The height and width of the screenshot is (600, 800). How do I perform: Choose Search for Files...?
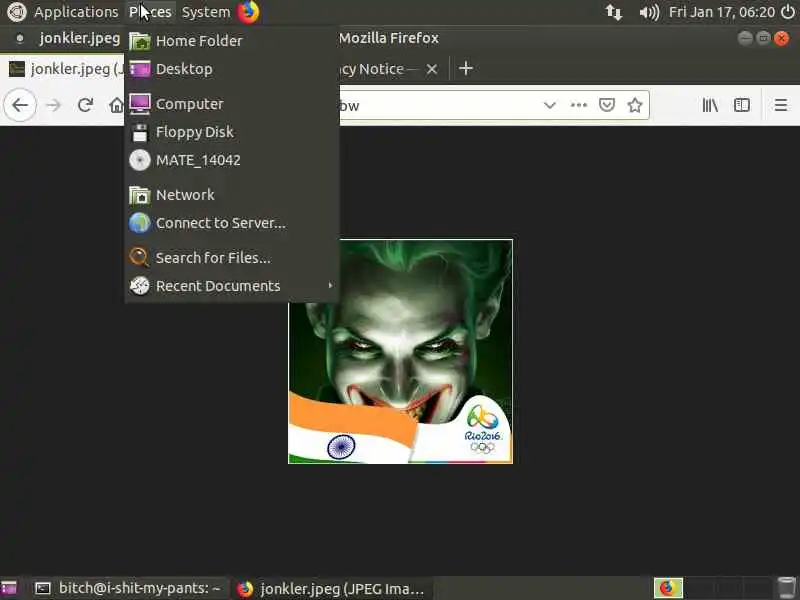(x=232, y=258)
